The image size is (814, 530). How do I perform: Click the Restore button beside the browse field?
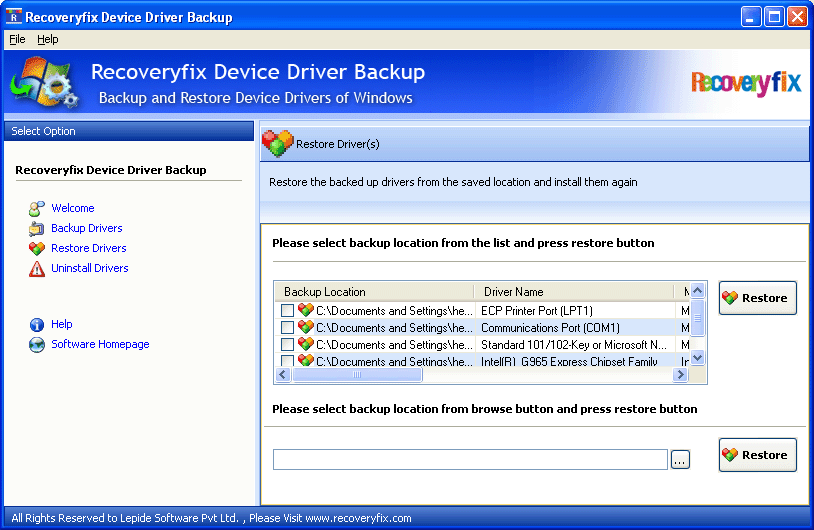coord(757,455)
